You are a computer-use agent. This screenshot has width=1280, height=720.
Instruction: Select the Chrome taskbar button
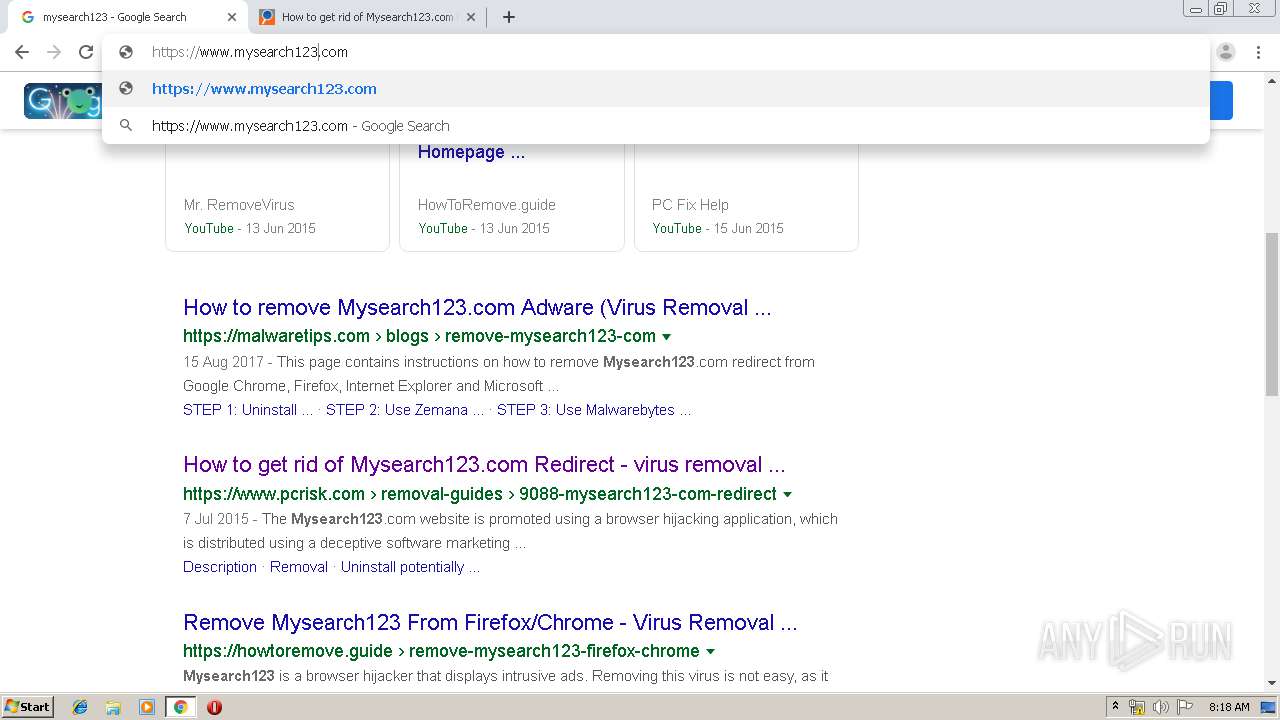(x=180, y=707)
